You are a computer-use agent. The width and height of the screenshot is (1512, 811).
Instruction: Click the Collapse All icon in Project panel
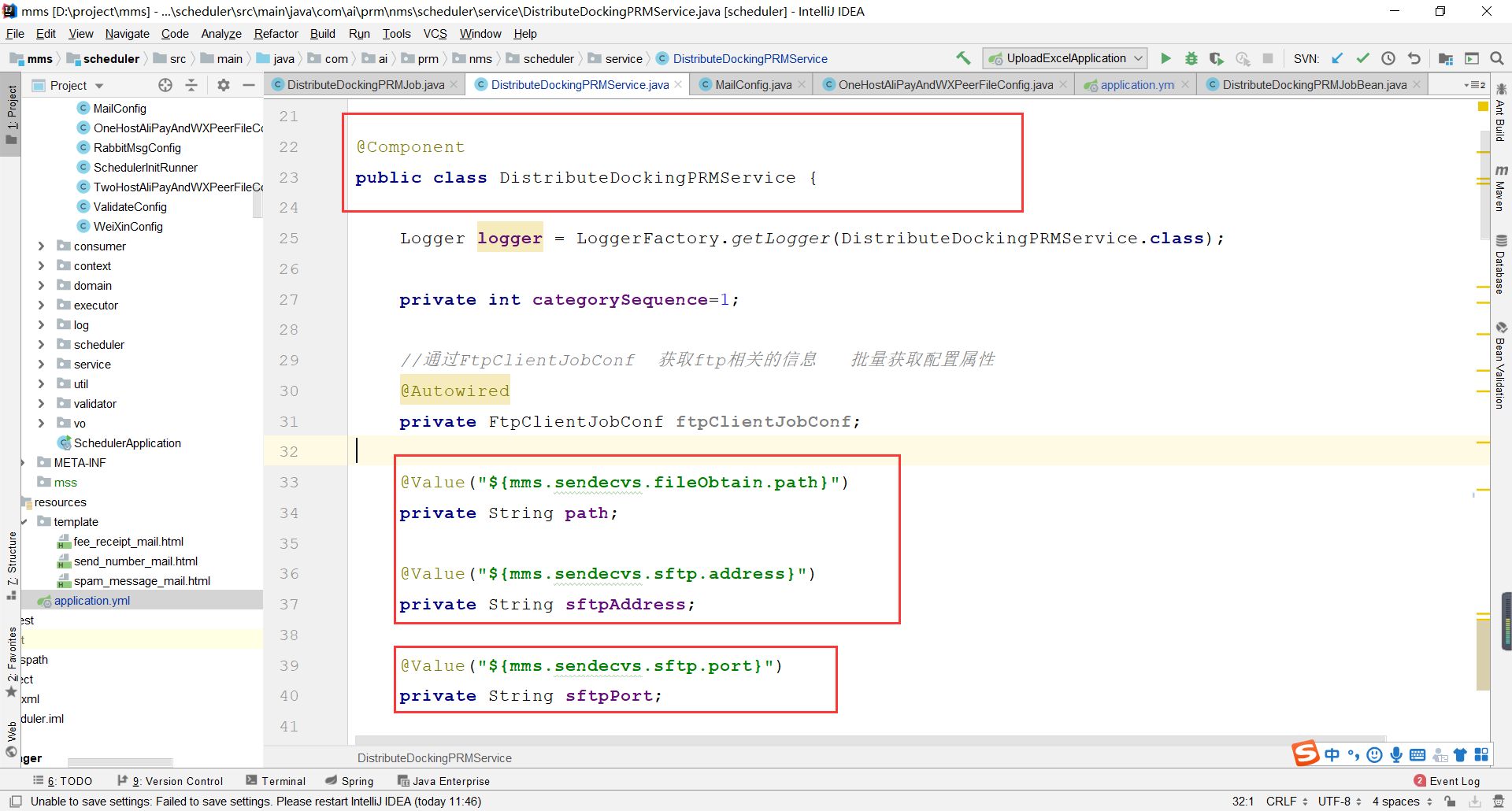191,85
